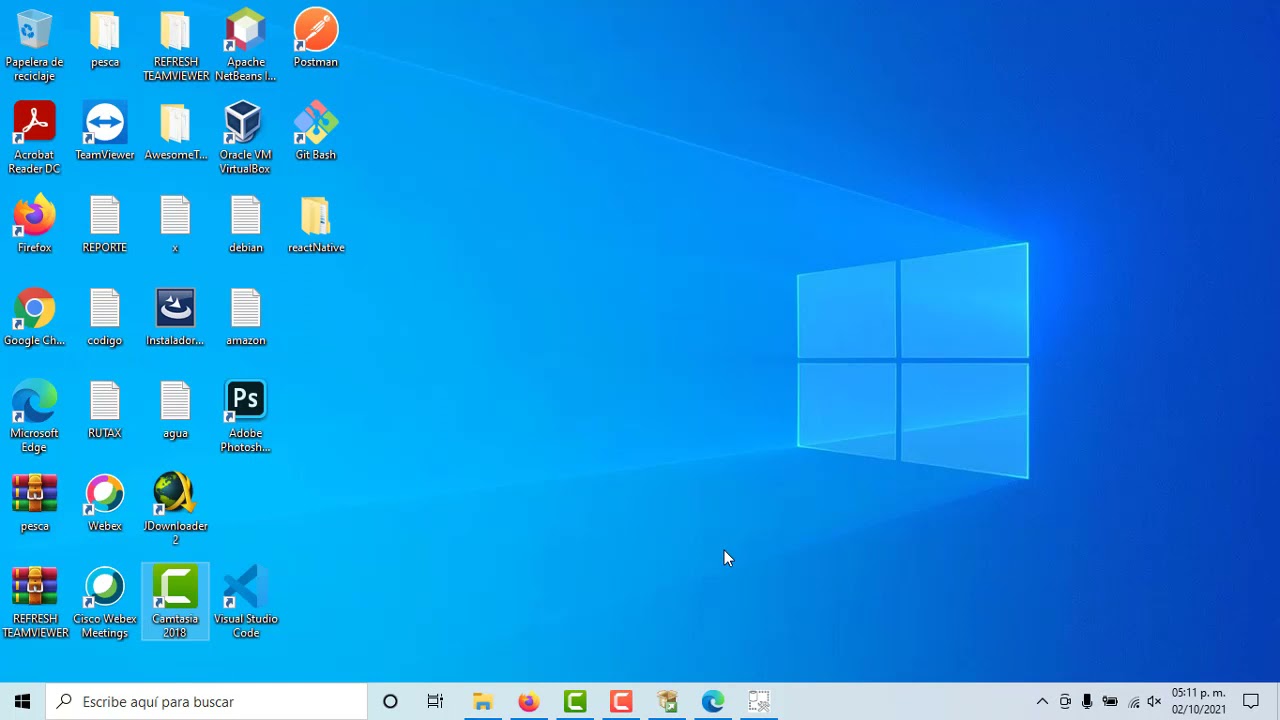Click the Meet Now tray icon

[x=1065, y=701]
